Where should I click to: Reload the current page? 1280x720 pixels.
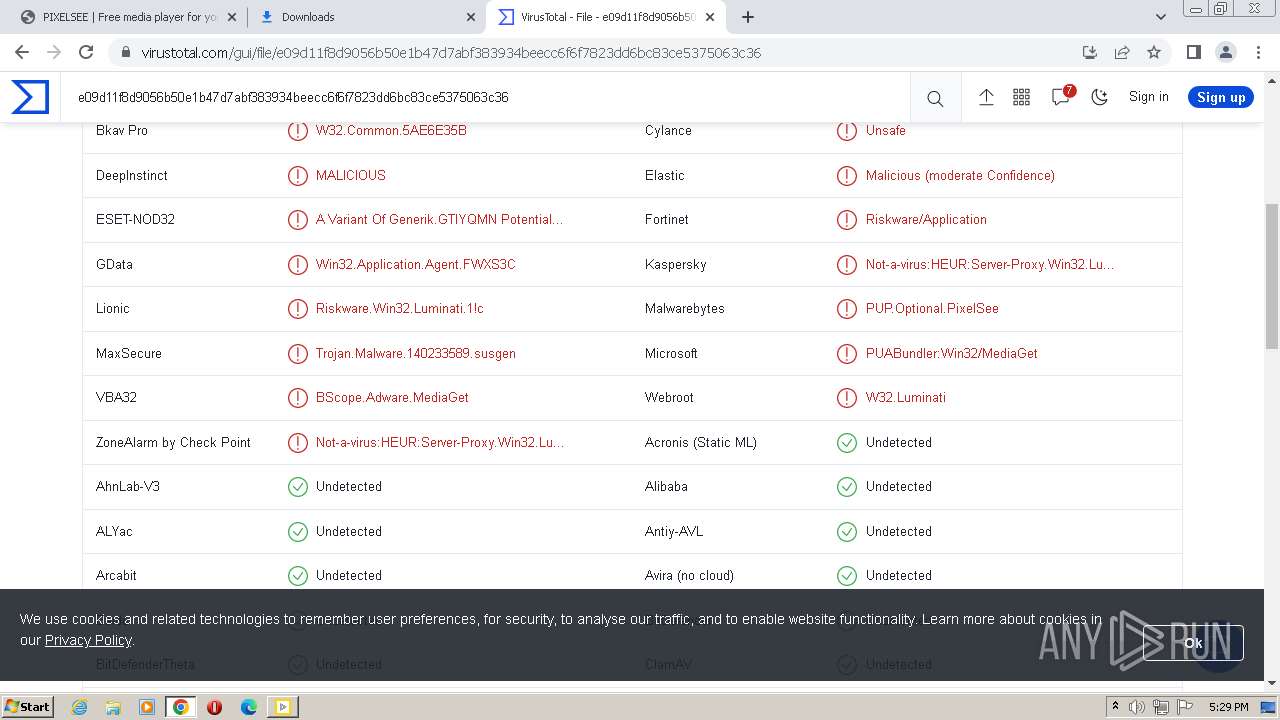(x=86, y=53)
